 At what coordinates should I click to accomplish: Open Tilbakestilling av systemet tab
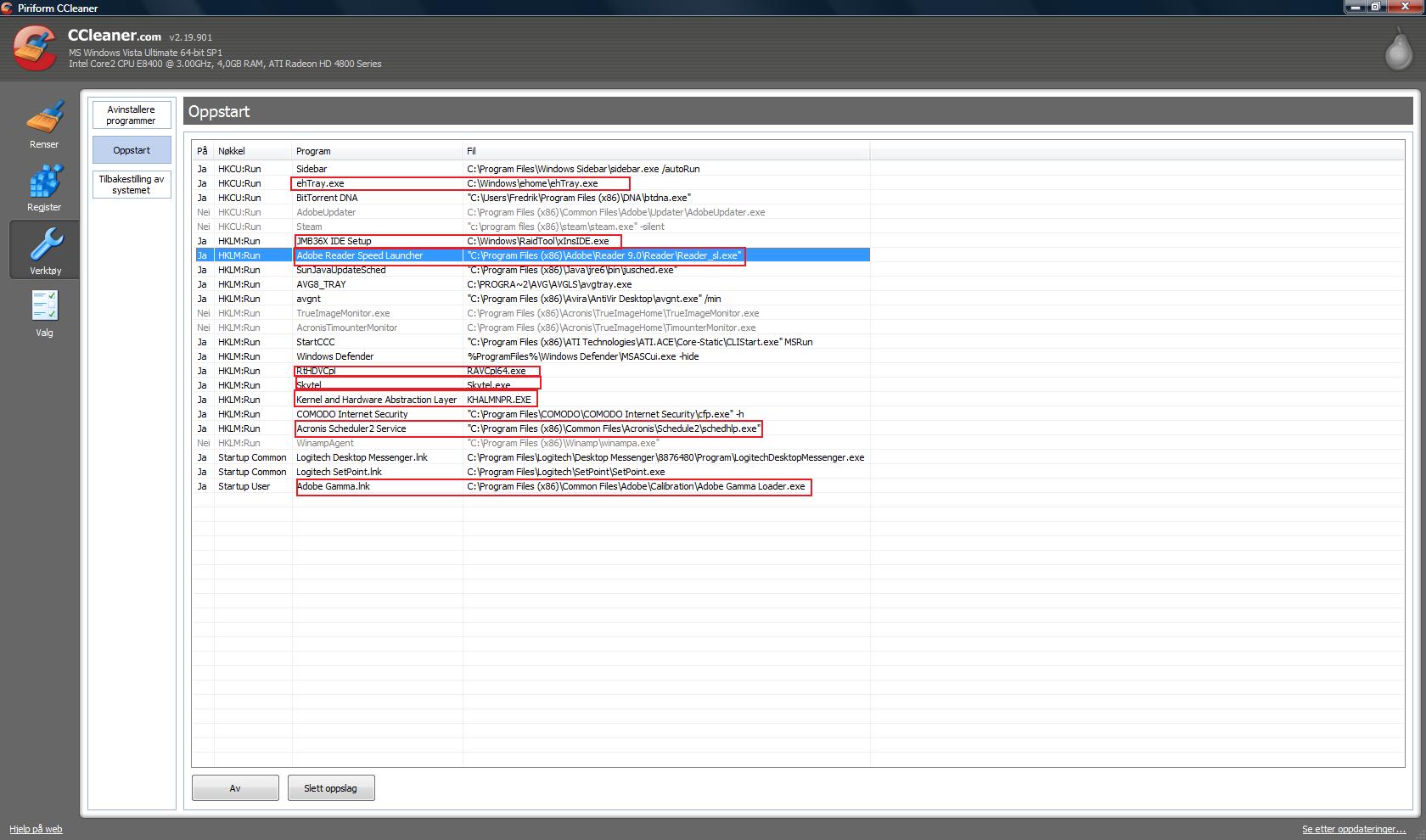[132, 185]
